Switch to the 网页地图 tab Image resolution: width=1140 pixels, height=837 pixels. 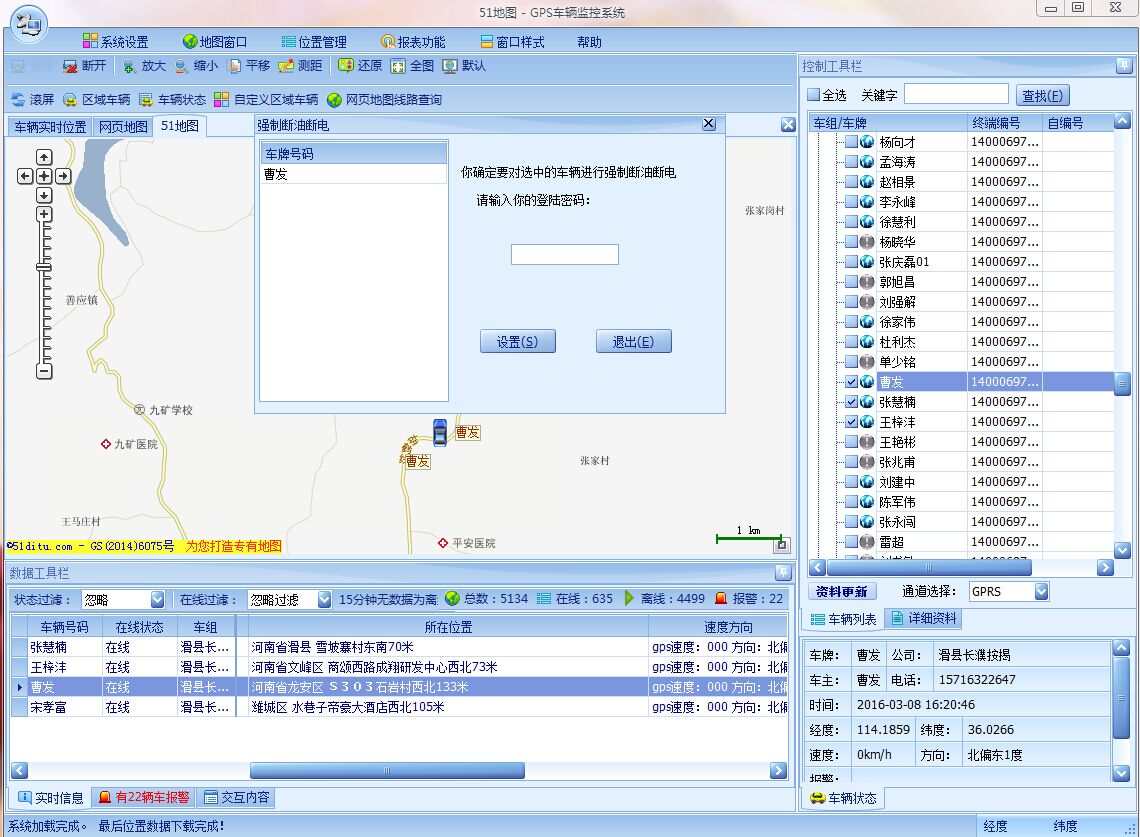coord(123,127)
